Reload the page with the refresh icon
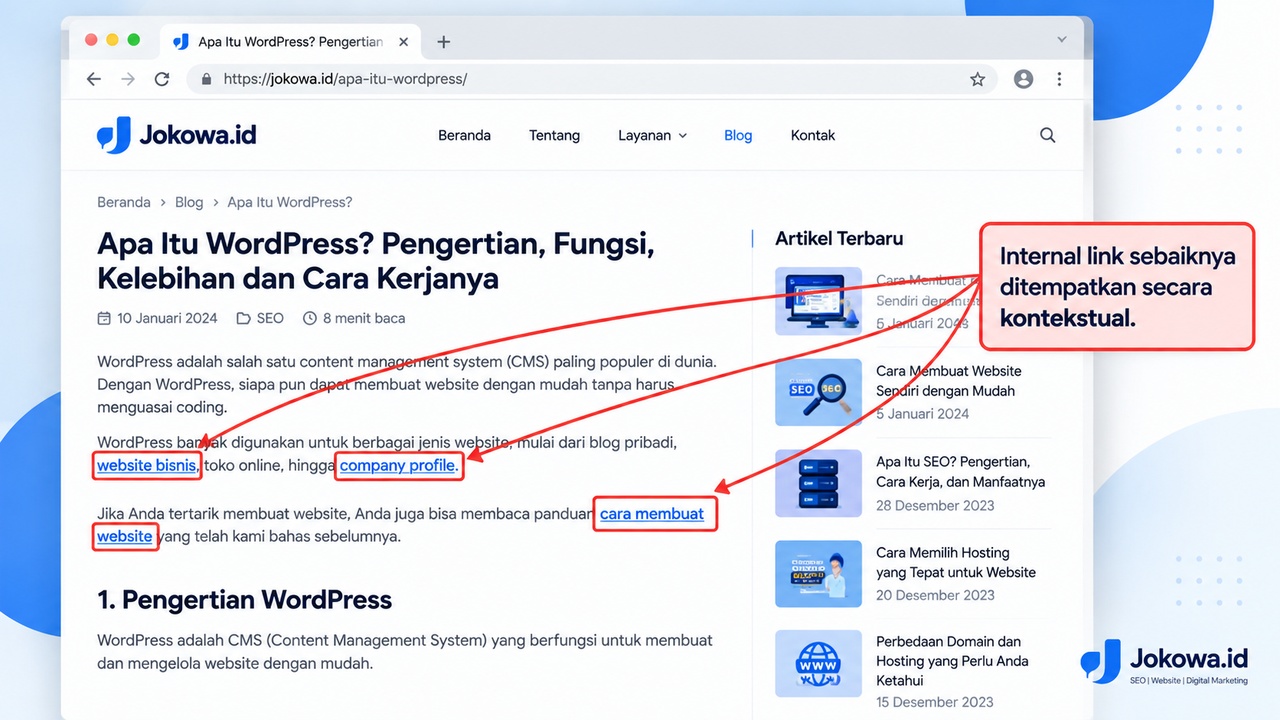The height and width of the screenshot is (720, 1280). click(x=162, y=79)
